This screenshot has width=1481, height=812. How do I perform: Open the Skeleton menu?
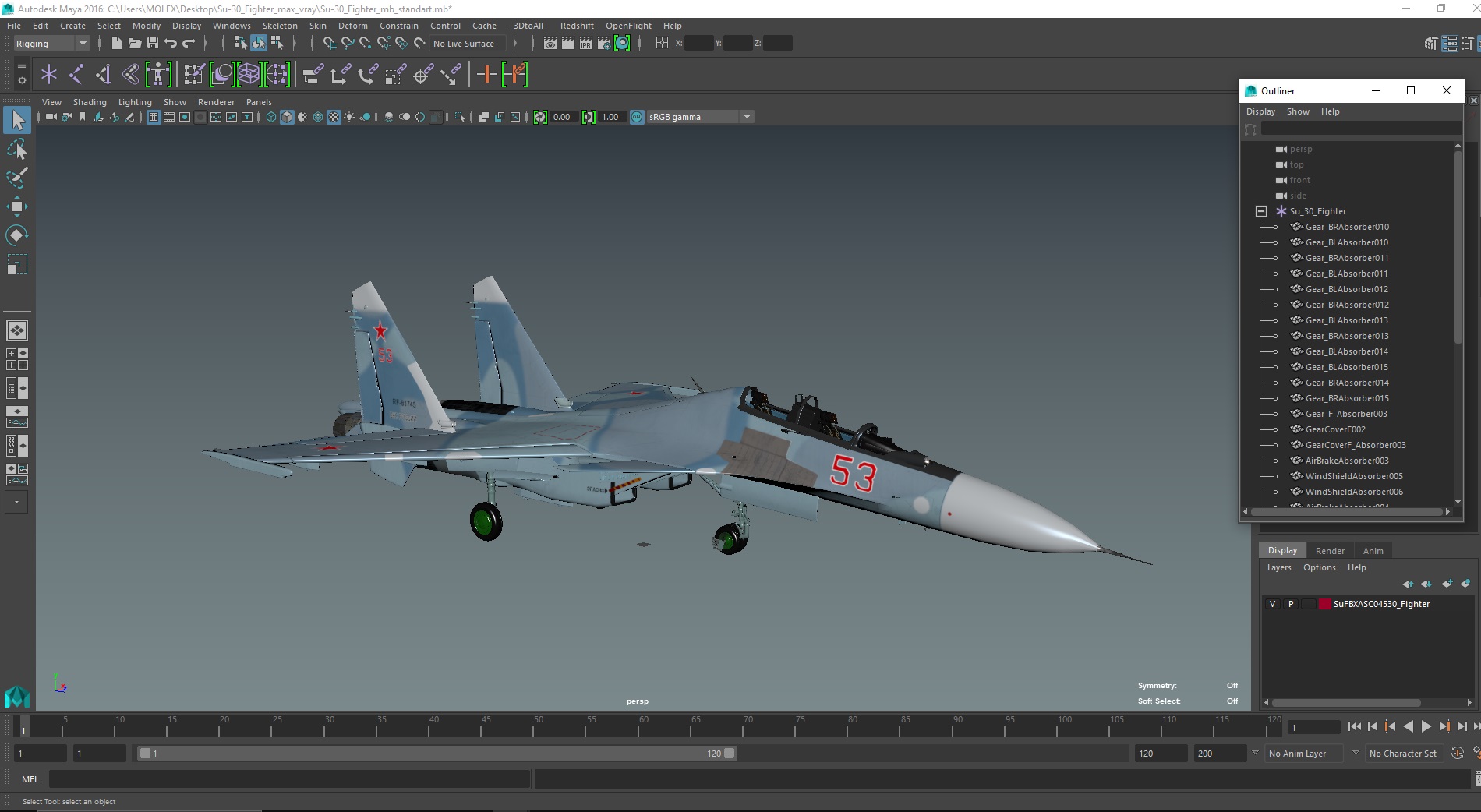click(280, 26)
